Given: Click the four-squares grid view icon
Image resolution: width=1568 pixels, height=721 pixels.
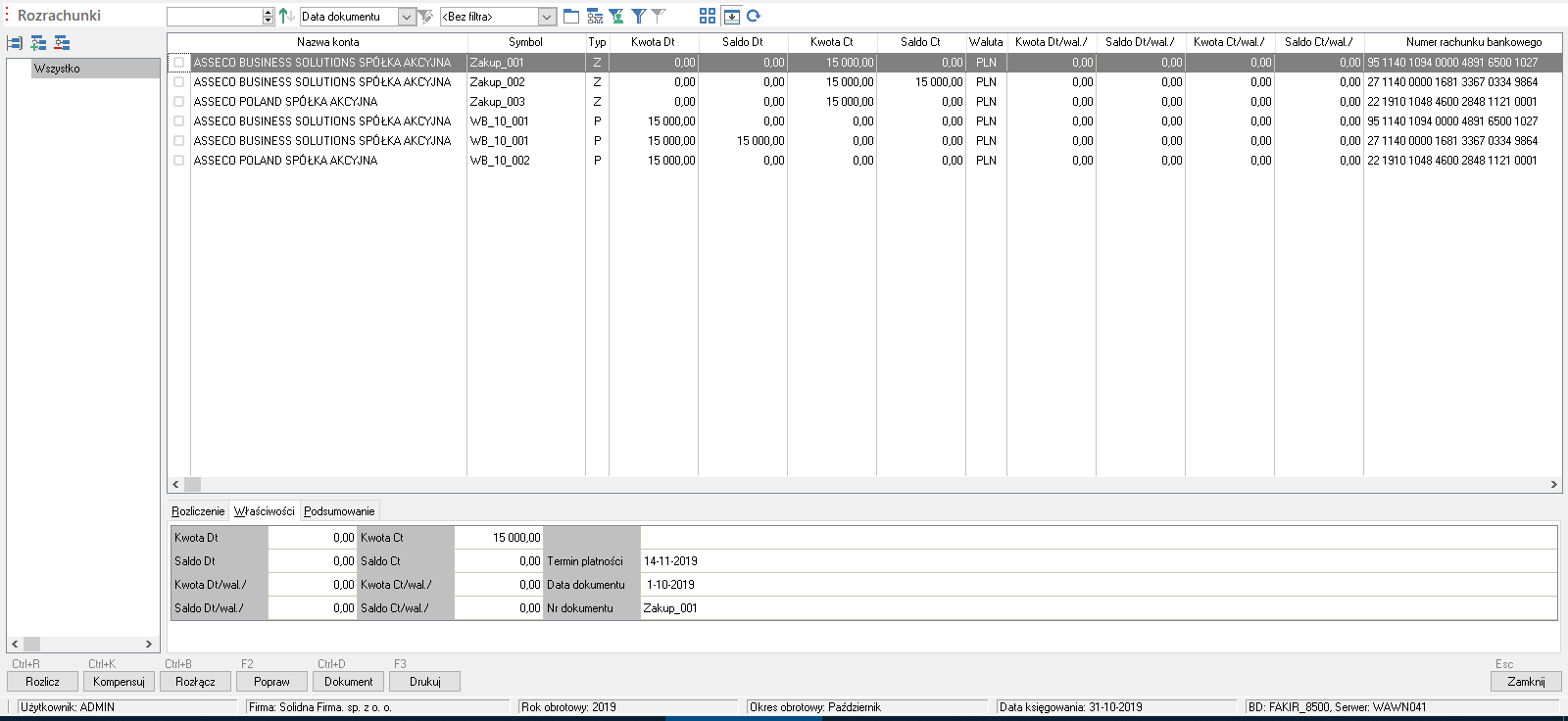Looking at the screenshot, I should [x=708, y=16].
